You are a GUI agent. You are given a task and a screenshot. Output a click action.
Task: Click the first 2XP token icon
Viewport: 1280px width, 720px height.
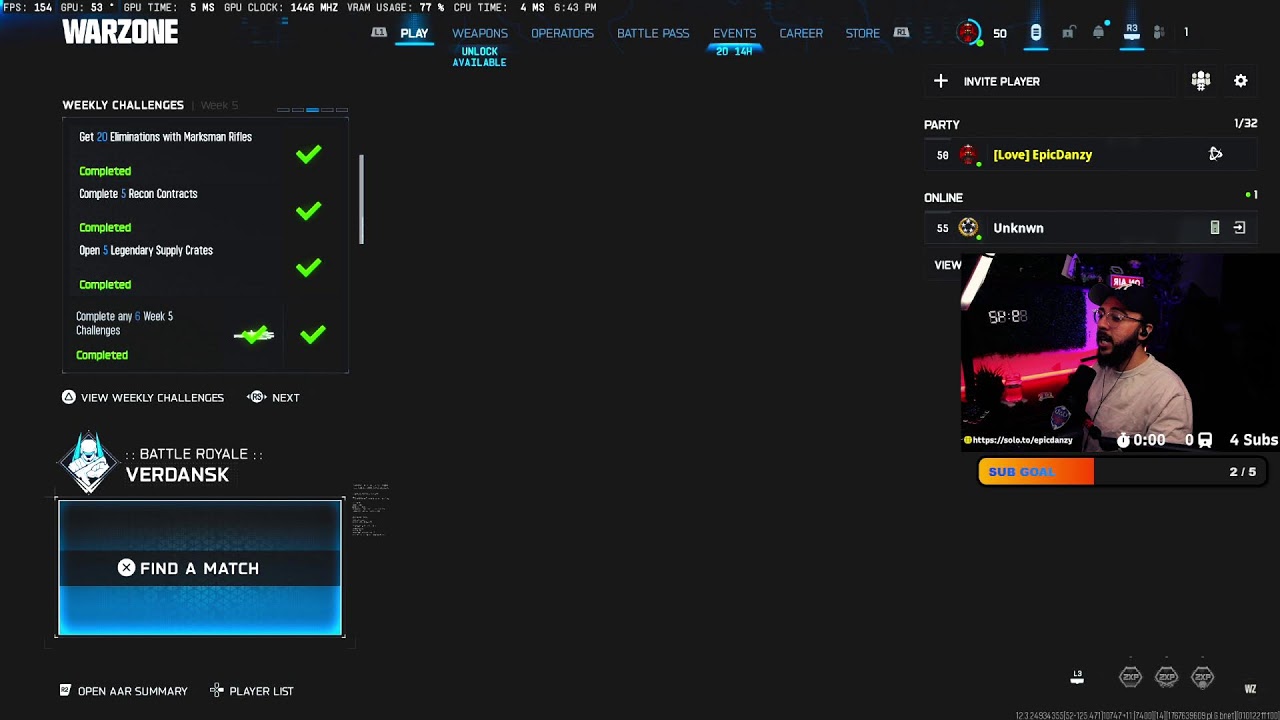[1130, 677]
